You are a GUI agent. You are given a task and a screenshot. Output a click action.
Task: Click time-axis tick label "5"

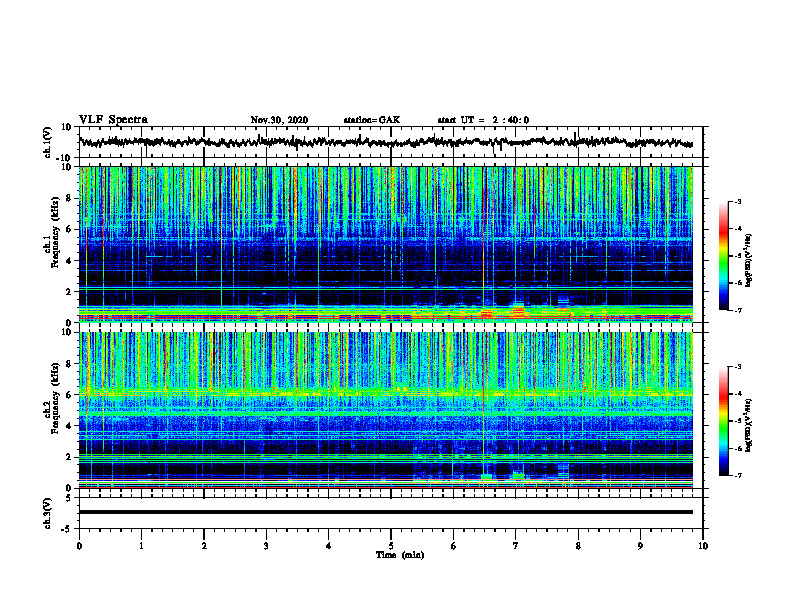pyautogui.click(x=391, y=546)
